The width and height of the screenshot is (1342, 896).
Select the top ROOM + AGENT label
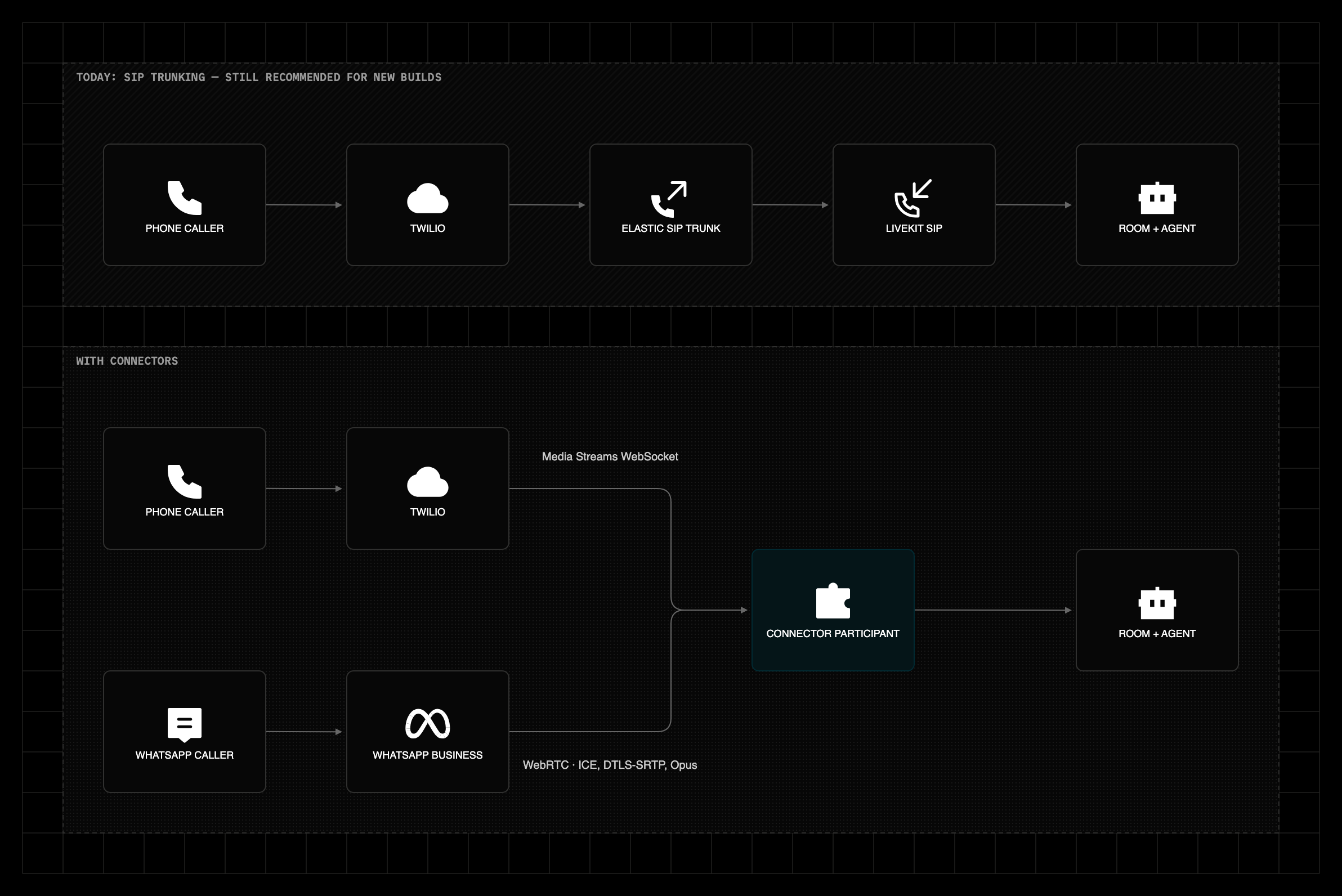(x=1157, y=228)
